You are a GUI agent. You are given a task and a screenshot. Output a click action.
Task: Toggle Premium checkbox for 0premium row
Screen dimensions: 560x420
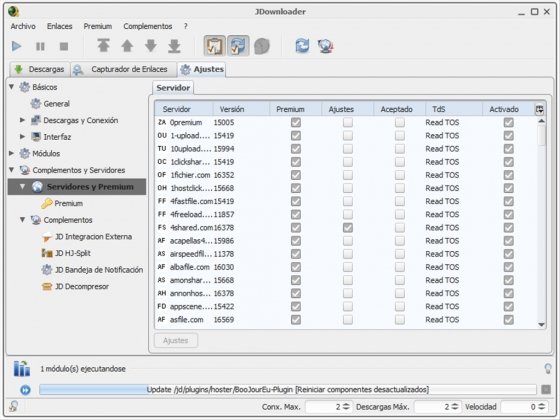click(296, 122)
